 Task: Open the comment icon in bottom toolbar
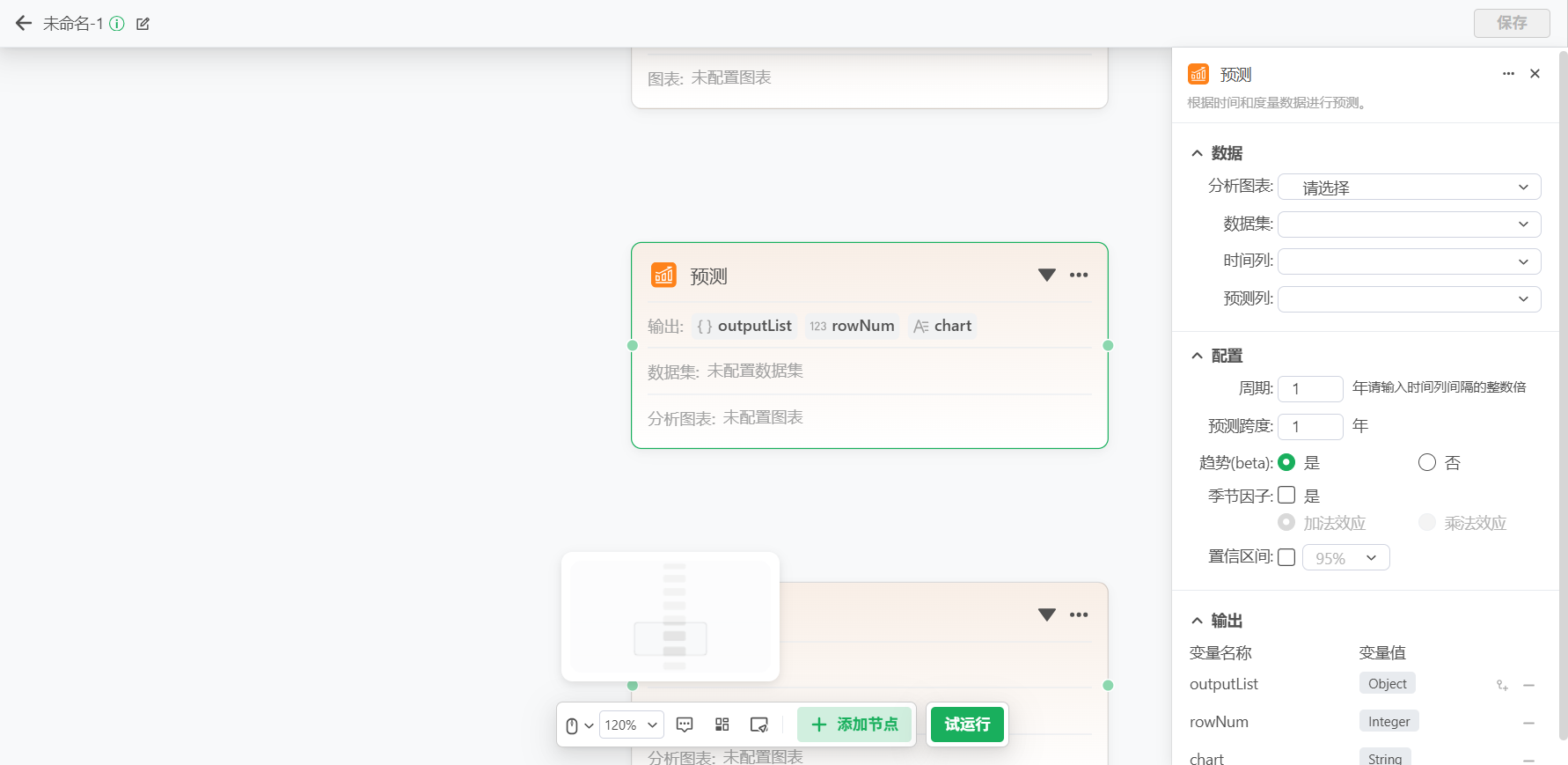pos(685,725)
